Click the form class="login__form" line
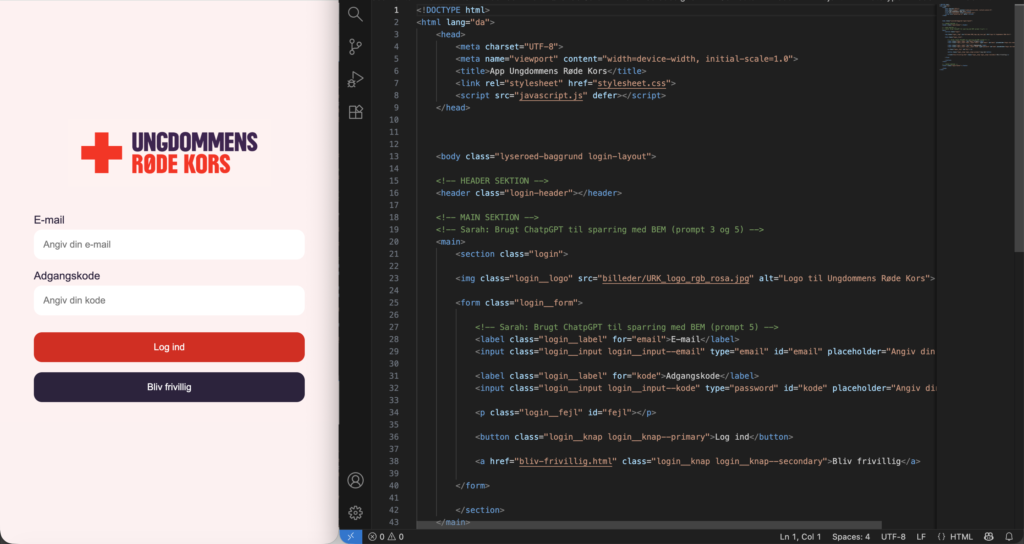1024x544 pixels. [519, 302]
